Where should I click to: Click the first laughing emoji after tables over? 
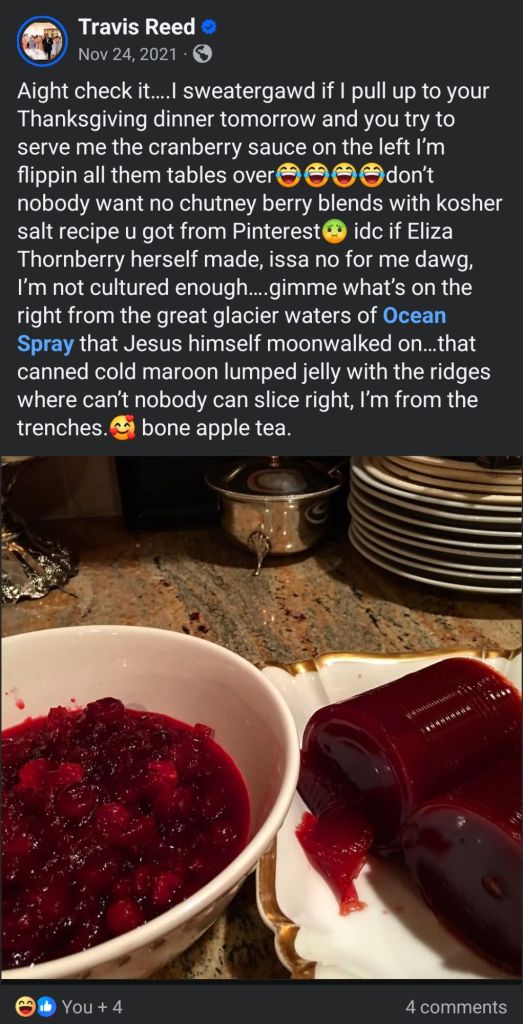pyautogui.click(x=287, y=176)
